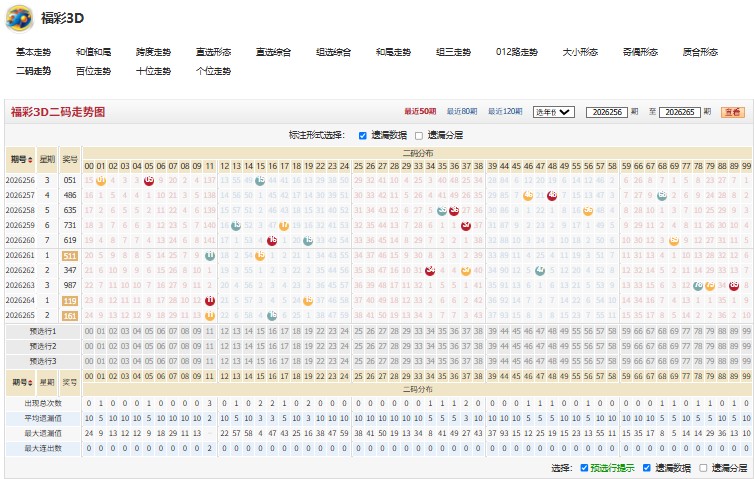Select number 25 in 预选行2 row
Screen dimensions: 754x479
tap(358, 346)
